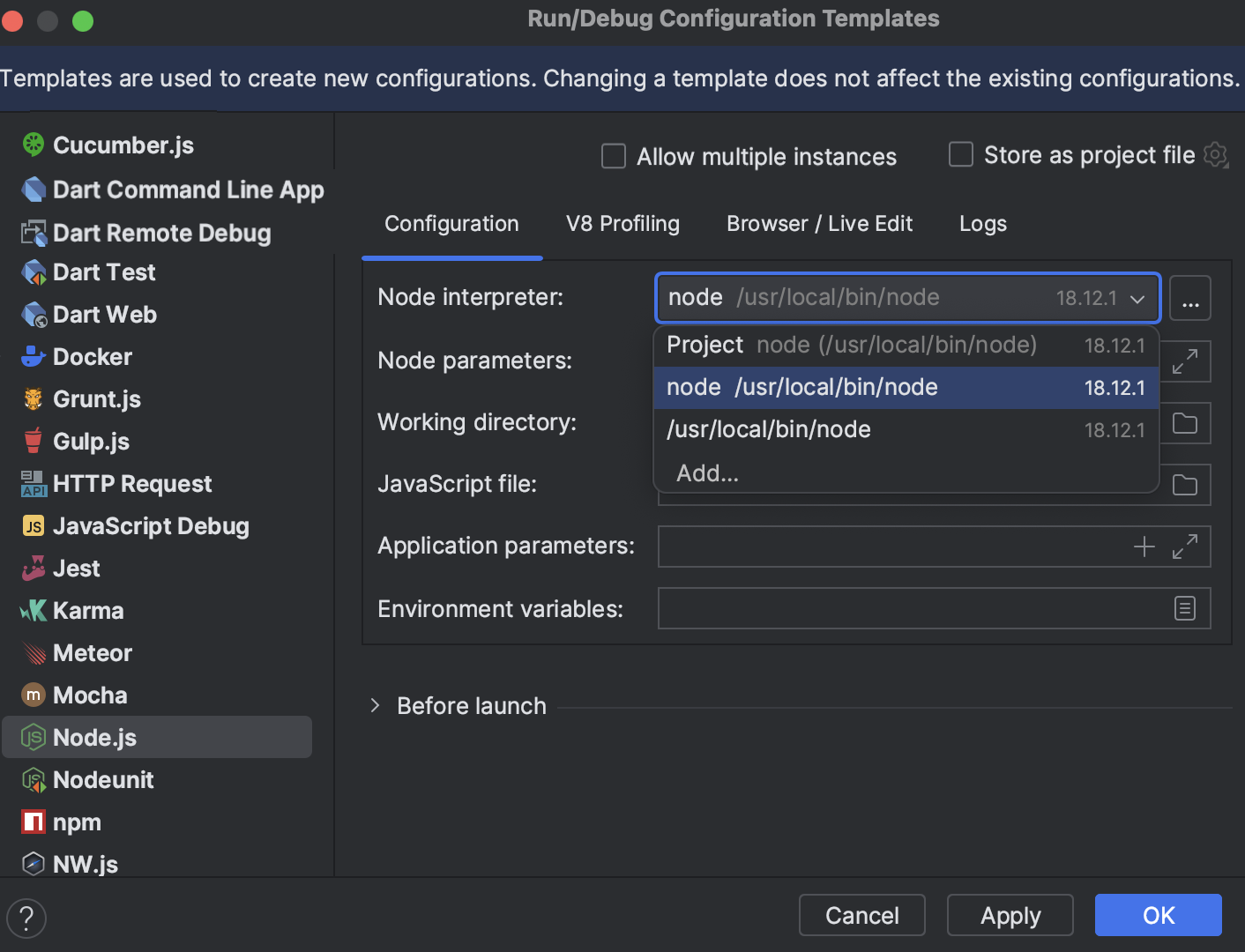Select Mocha template label in list
Viewport: 1245px width, 952px height.
pos(90,695)
